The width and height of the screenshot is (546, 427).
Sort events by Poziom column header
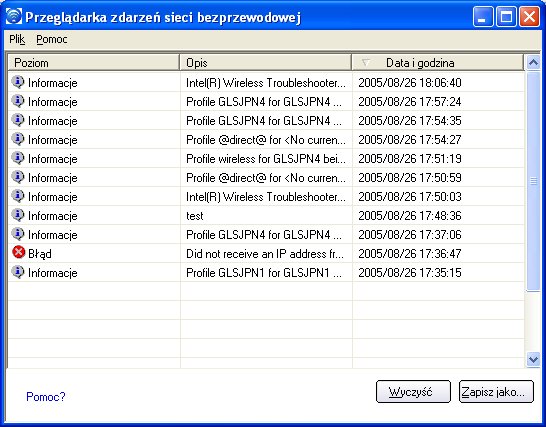pyautogui.click(x=93, y=63)
